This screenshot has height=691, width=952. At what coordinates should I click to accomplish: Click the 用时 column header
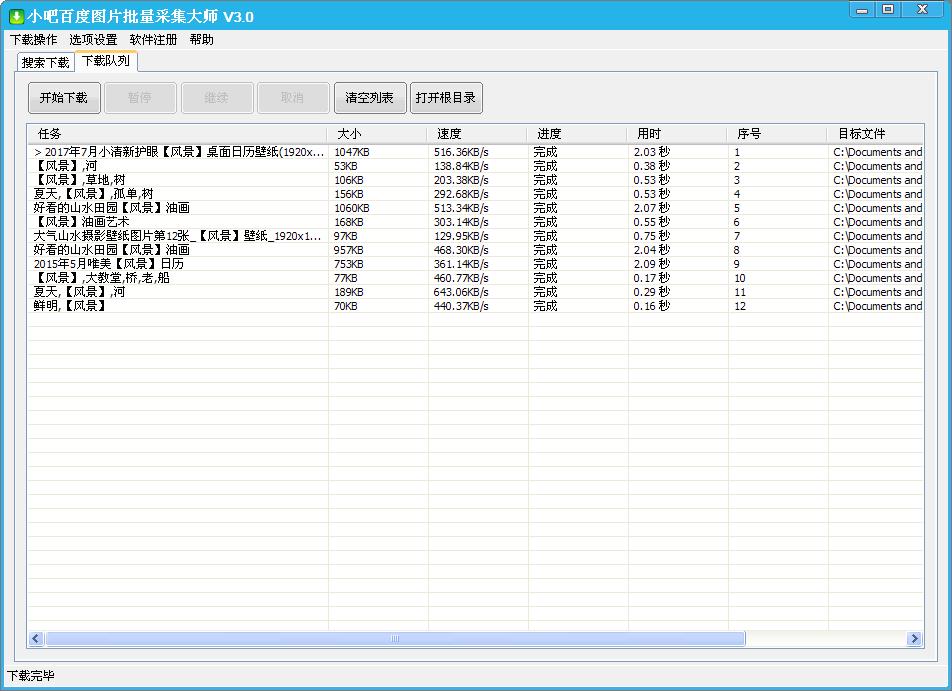point(678,134)
